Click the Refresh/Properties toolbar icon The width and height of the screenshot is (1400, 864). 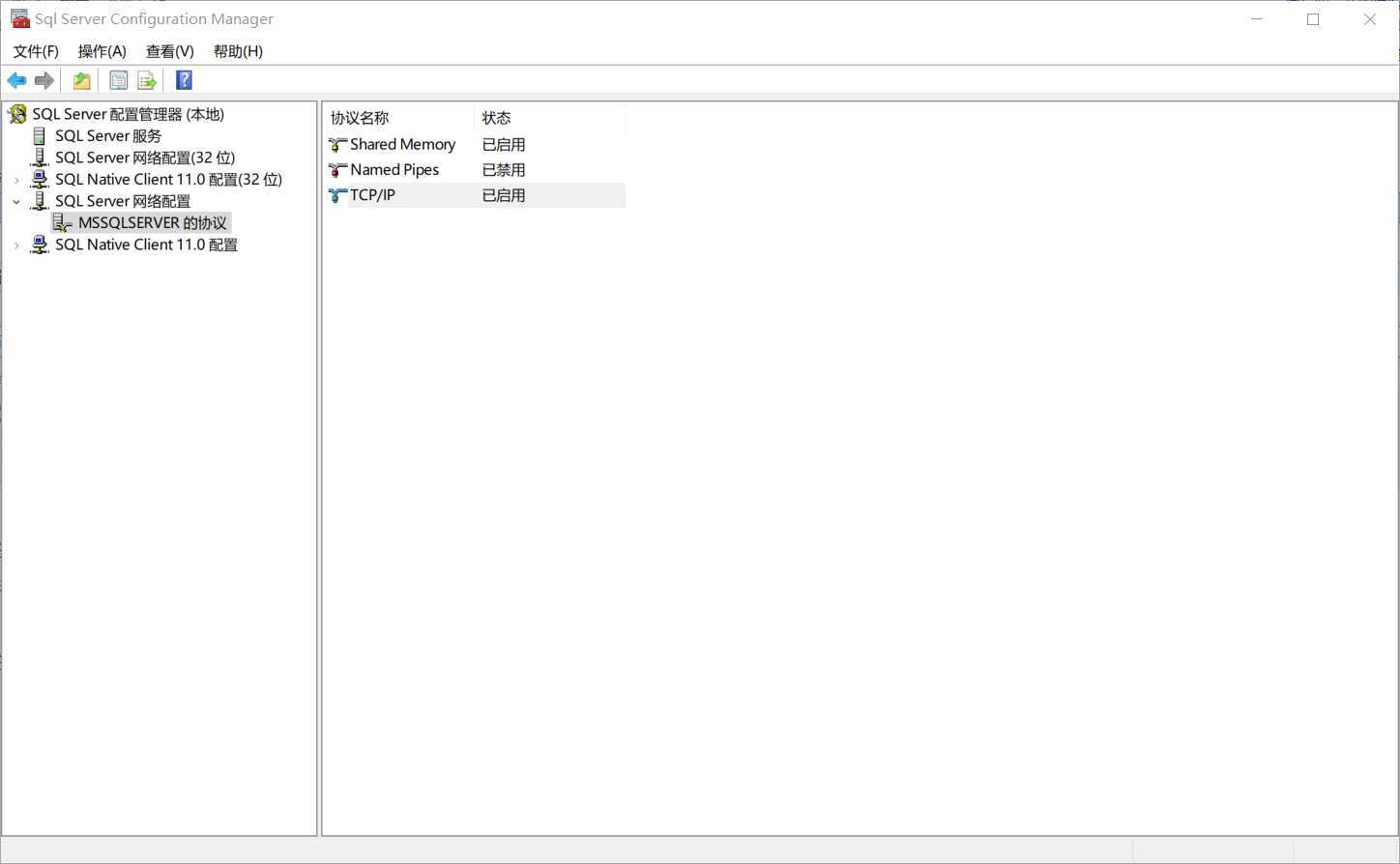pos(118,80)
